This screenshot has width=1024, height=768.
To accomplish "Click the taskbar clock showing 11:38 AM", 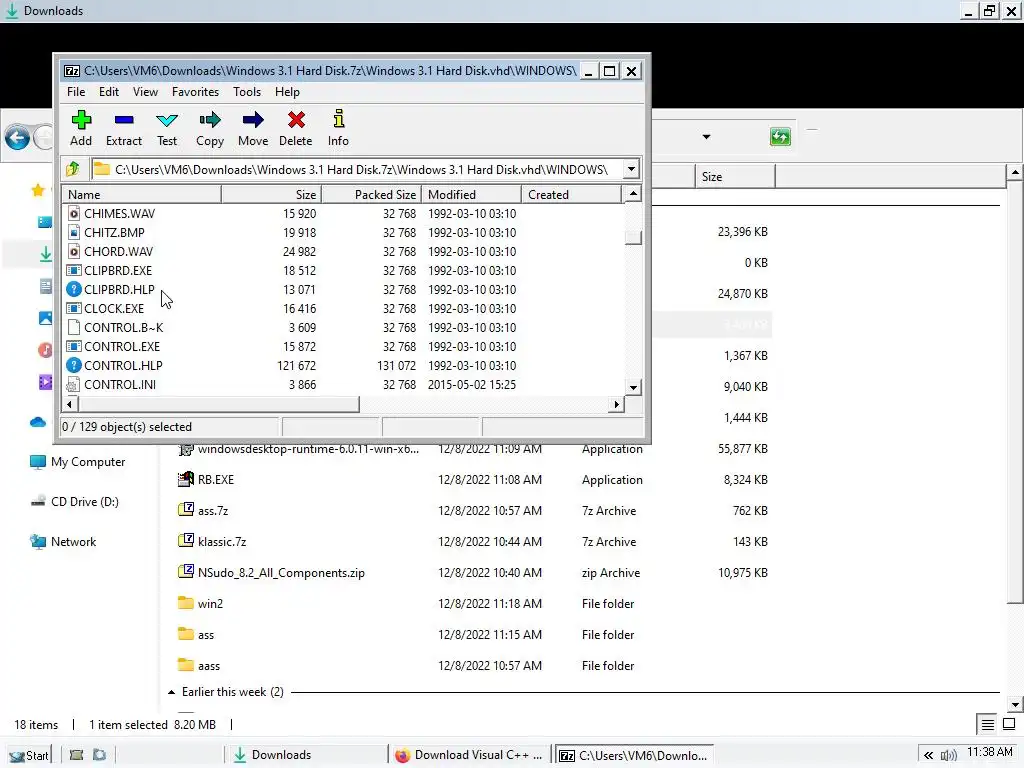I will tap(989, 752).
